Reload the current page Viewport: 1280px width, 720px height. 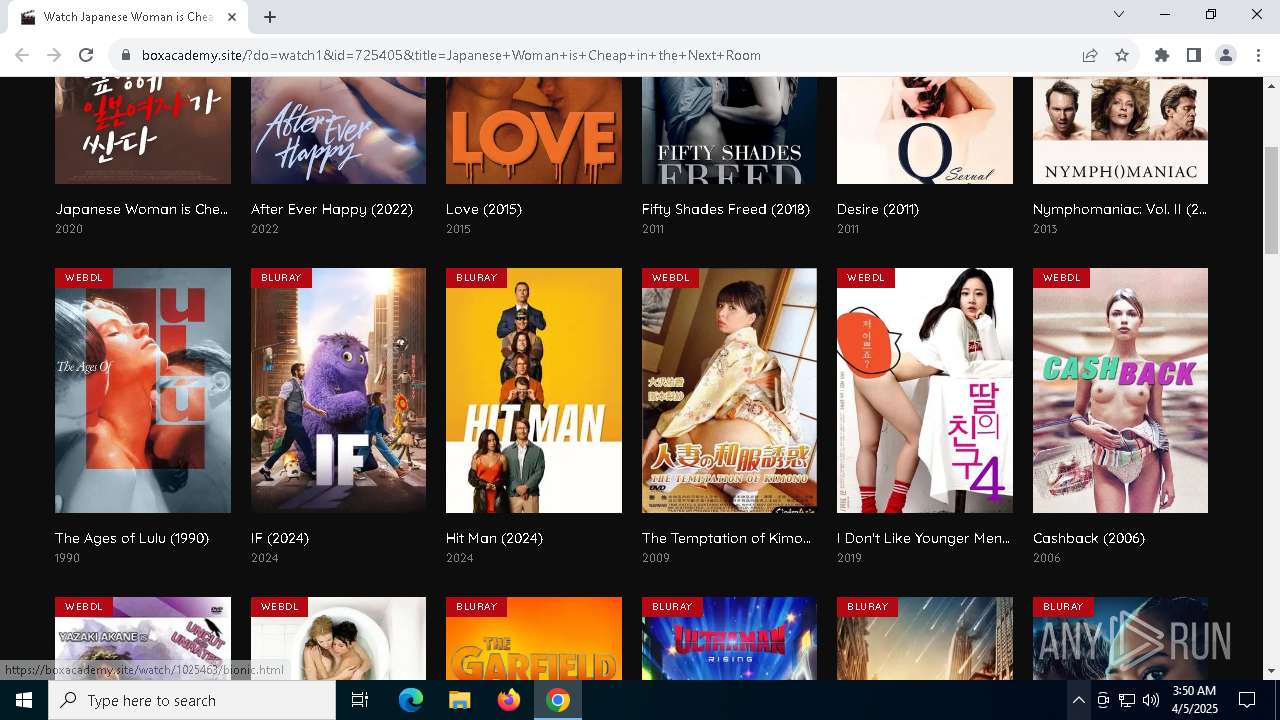pos(86,55)
